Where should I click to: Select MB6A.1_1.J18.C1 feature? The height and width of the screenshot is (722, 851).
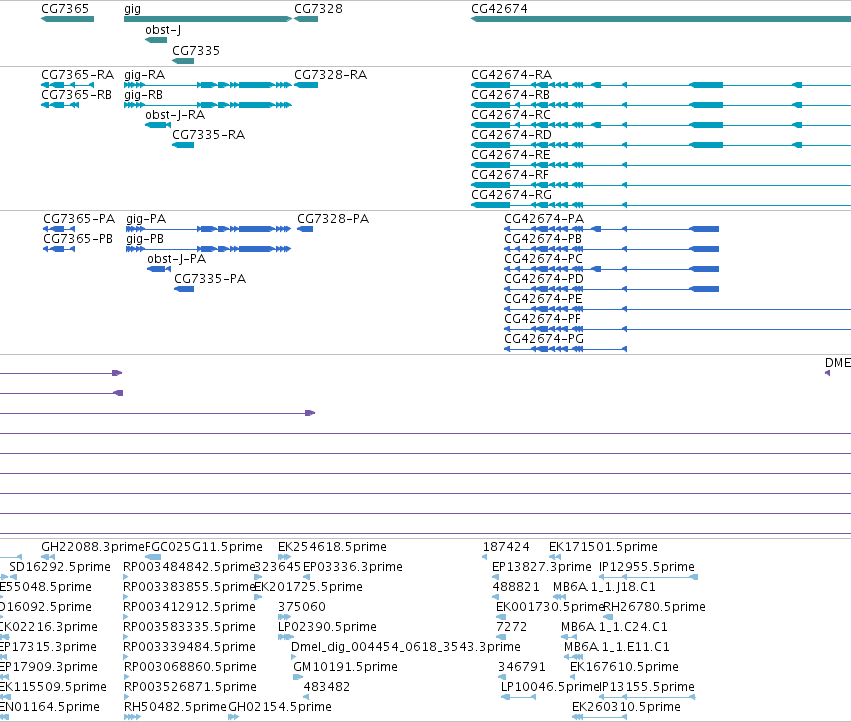[559, 597]
